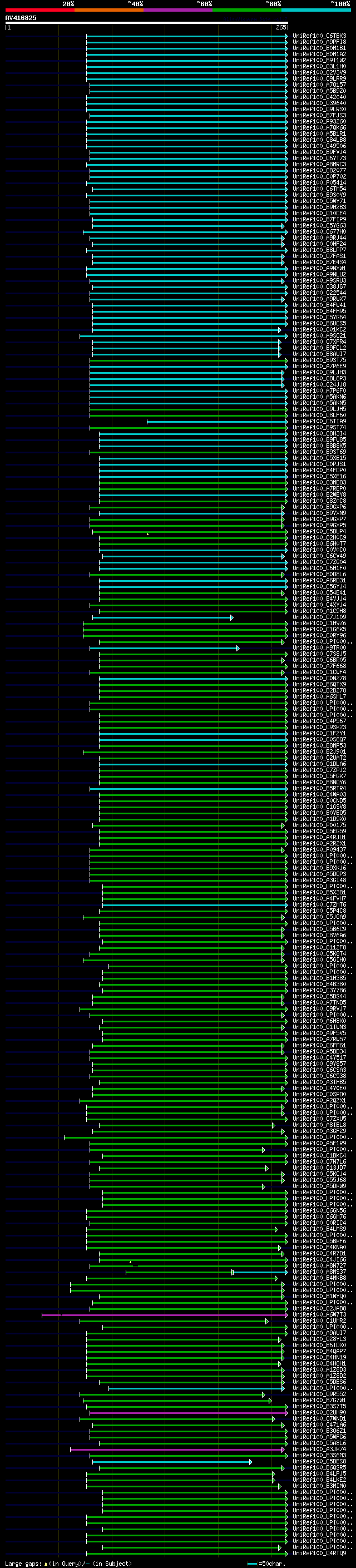The height and width of the screenshot is (1568, 356).
Task: Click the UniRef100_P09437 label
Action: click(x=319, y=850)
